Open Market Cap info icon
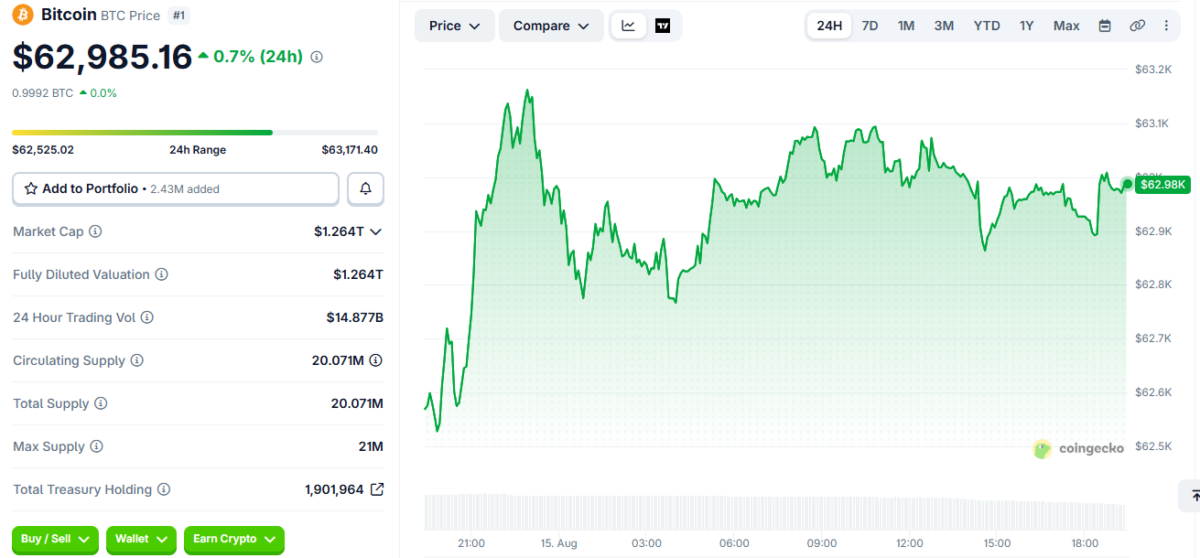 tap(96, 231)
